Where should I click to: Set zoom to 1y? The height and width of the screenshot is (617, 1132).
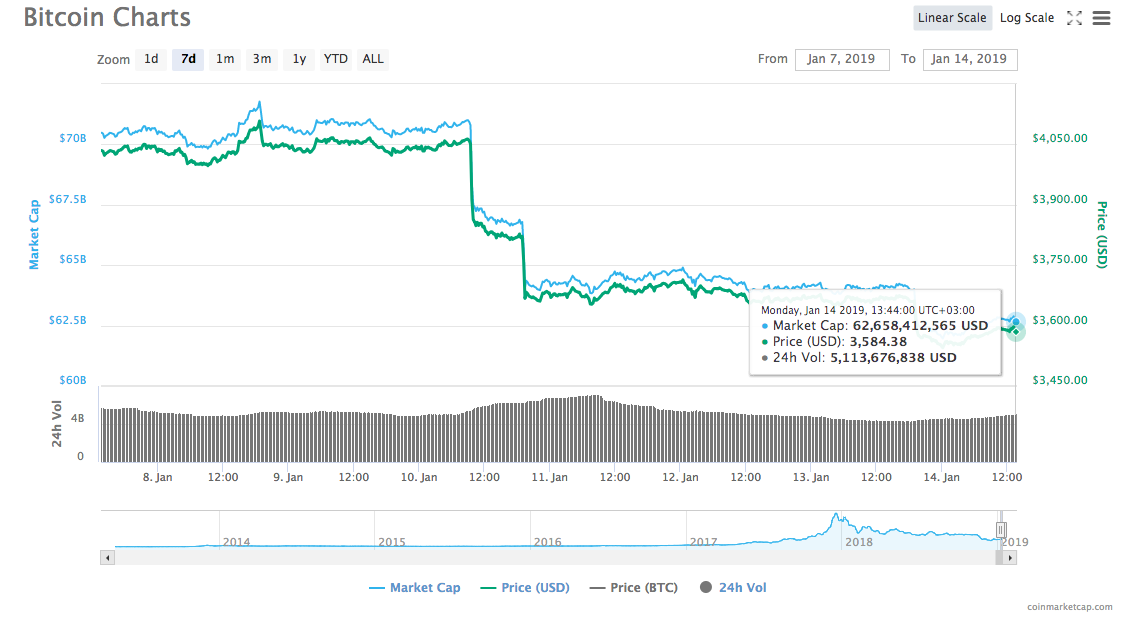(299, 59)
